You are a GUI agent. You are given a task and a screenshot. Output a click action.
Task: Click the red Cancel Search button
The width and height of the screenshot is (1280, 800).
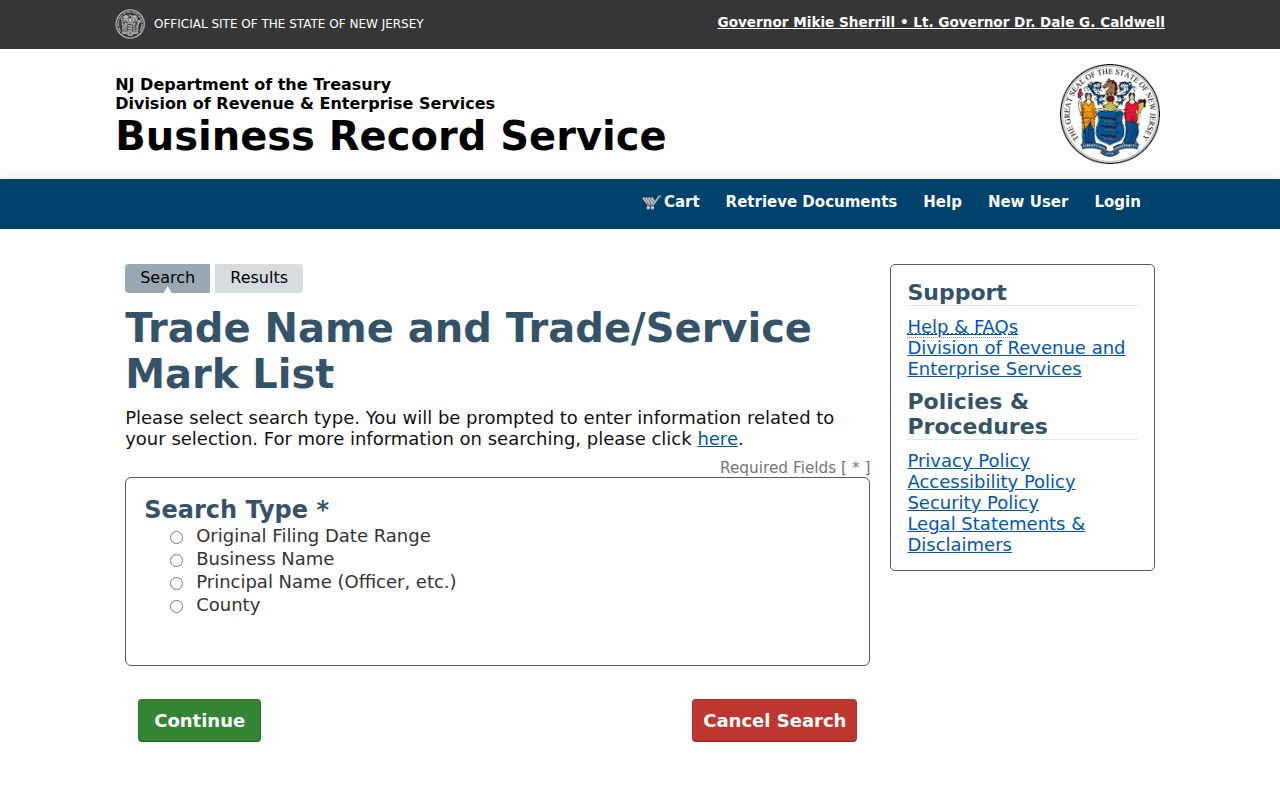[774, 720]
